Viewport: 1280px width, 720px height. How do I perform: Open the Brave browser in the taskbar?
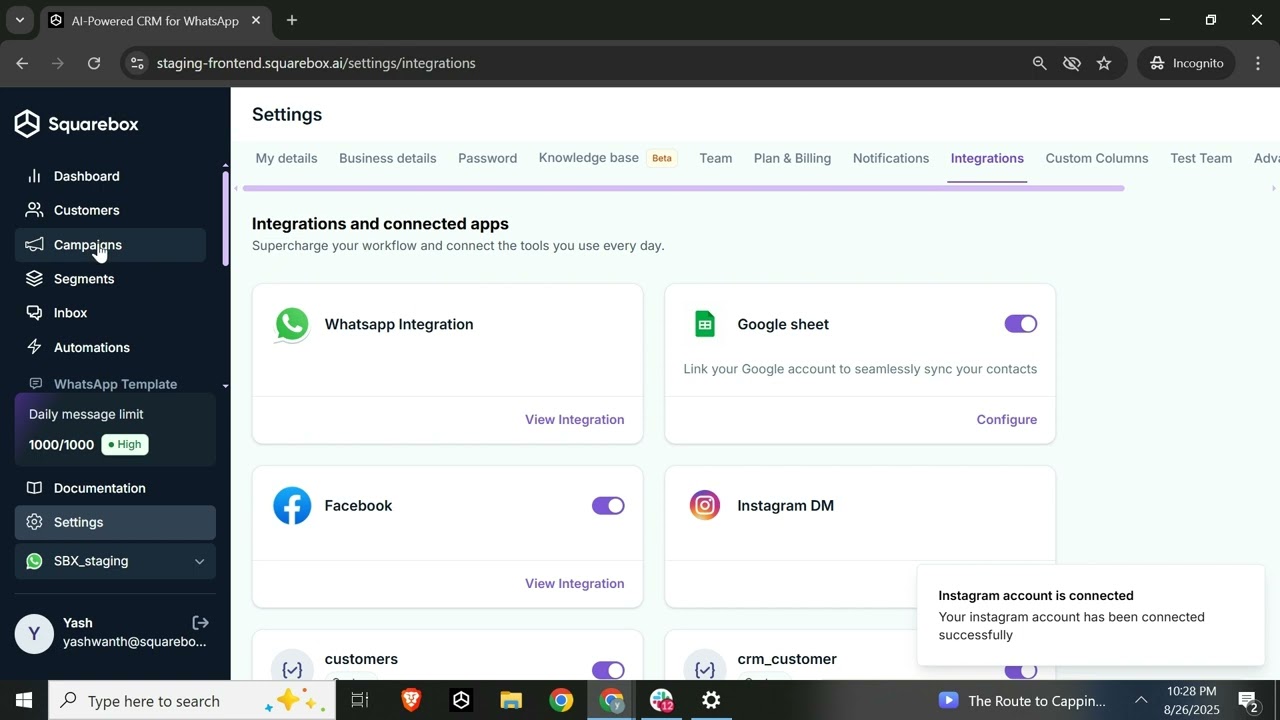[x=411, y=701]
